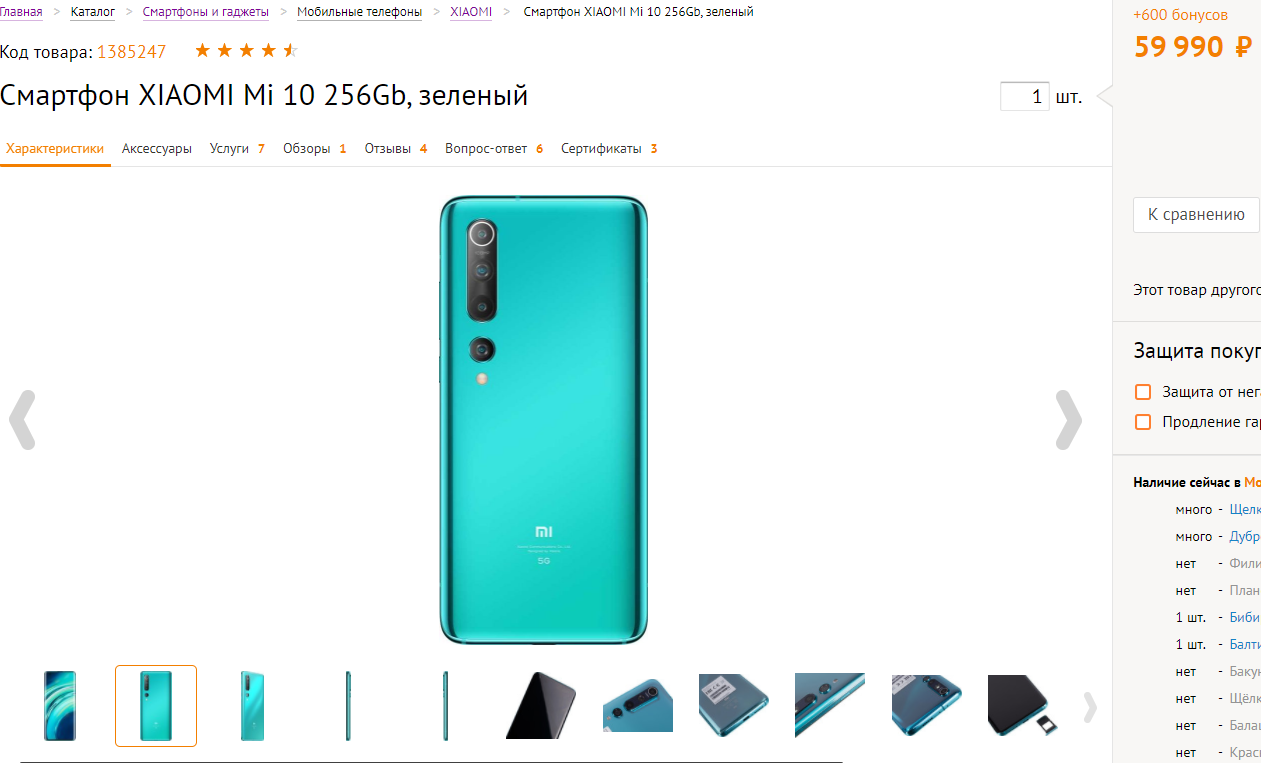
Task: Show the next product photo with right arrow
Action: 1069,420
